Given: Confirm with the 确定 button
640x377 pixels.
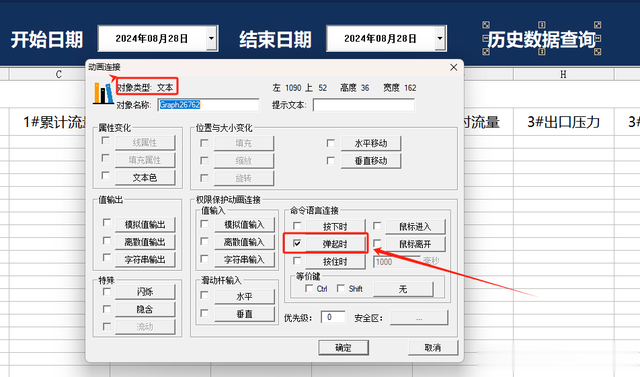Looking at the screenshot, I should [x=343, y=348].
